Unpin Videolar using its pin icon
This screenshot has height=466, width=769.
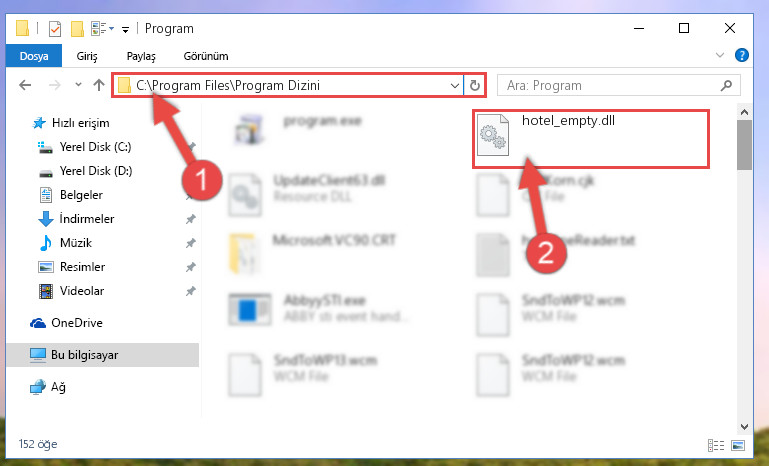point(191,291)
